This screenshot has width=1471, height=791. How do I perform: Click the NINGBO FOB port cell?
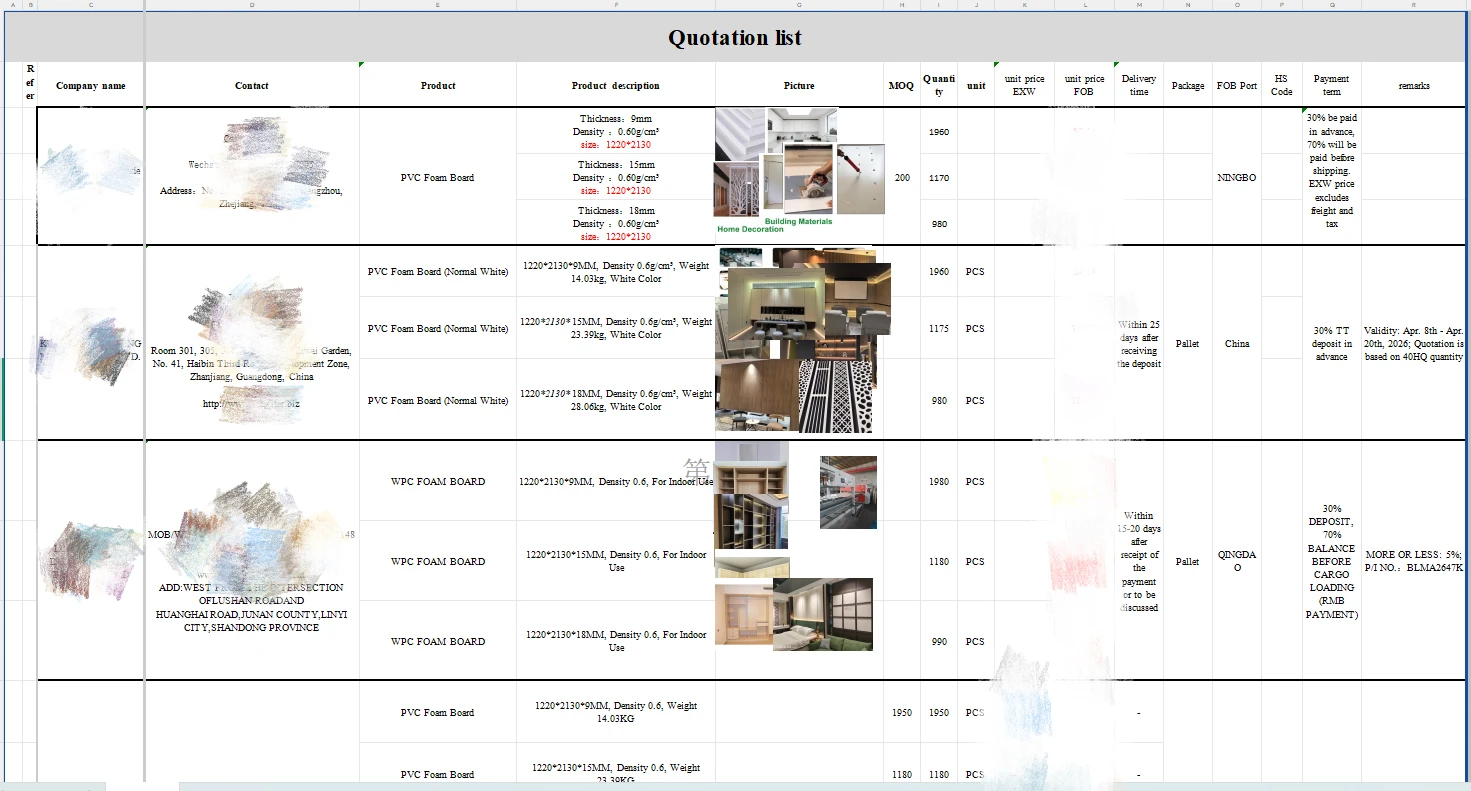[x=1237, y=178]
